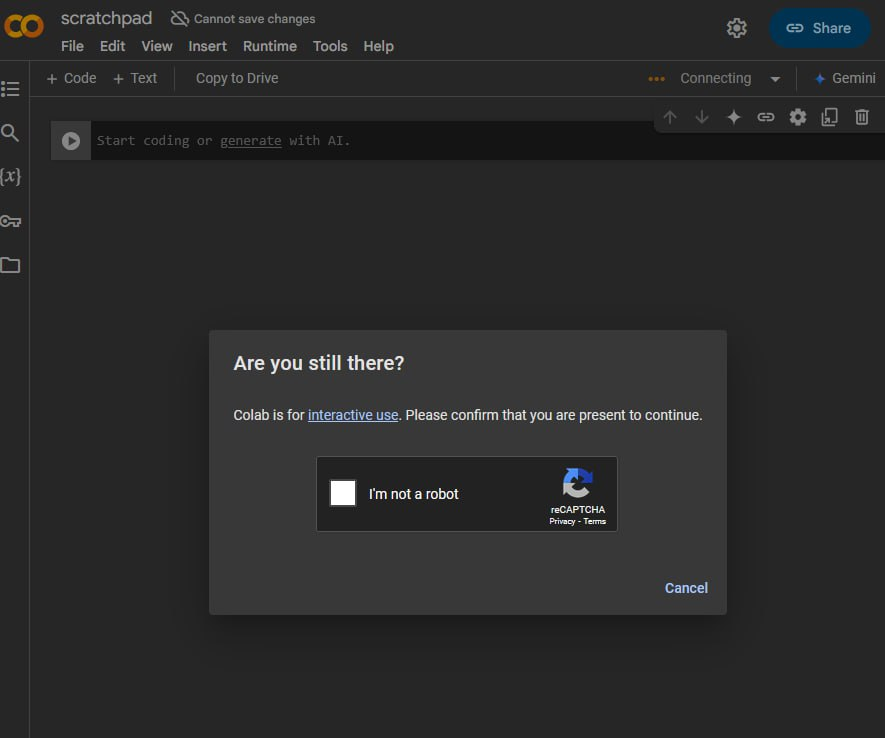Click the Connecting status text

715,78
